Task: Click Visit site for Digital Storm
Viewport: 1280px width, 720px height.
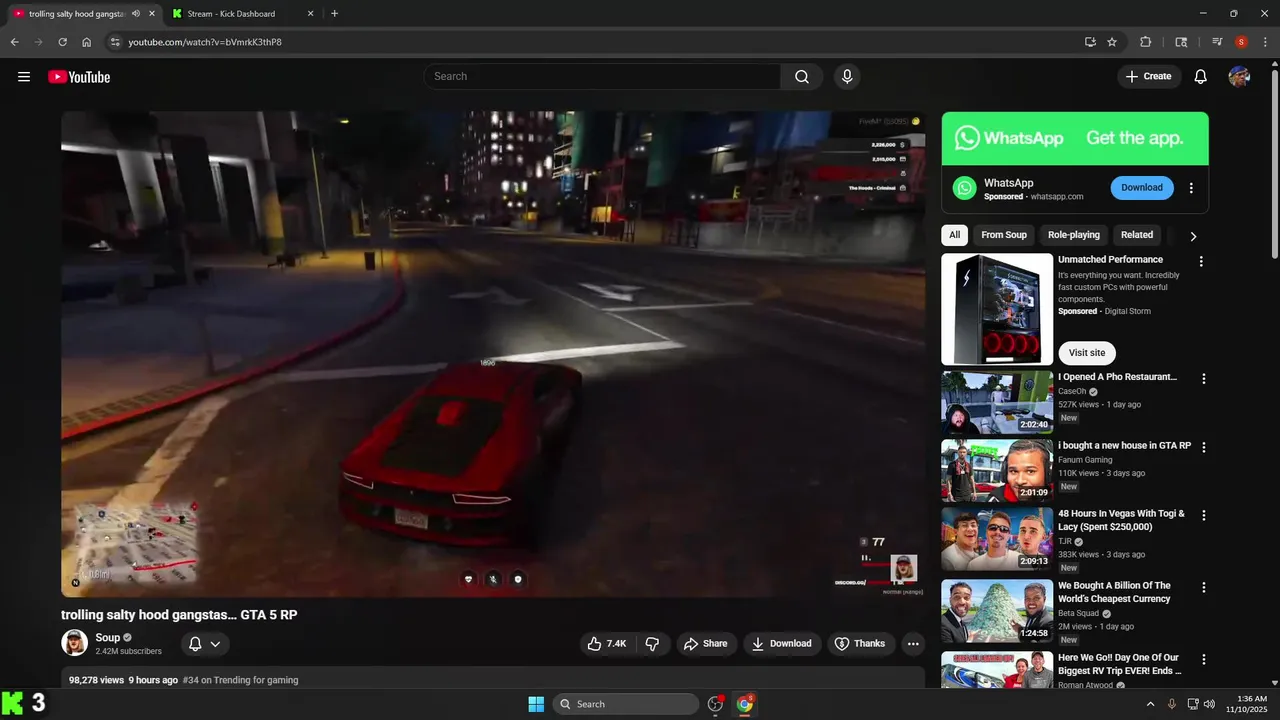Action: coord(1087,353)
